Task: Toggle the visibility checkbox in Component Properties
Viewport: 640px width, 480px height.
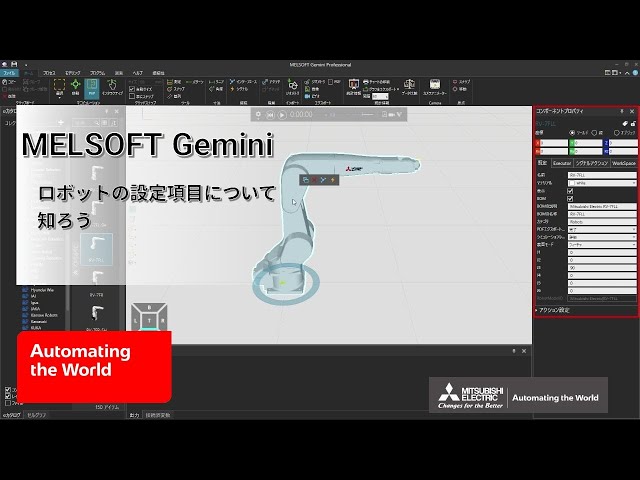Action: point(570,191)
